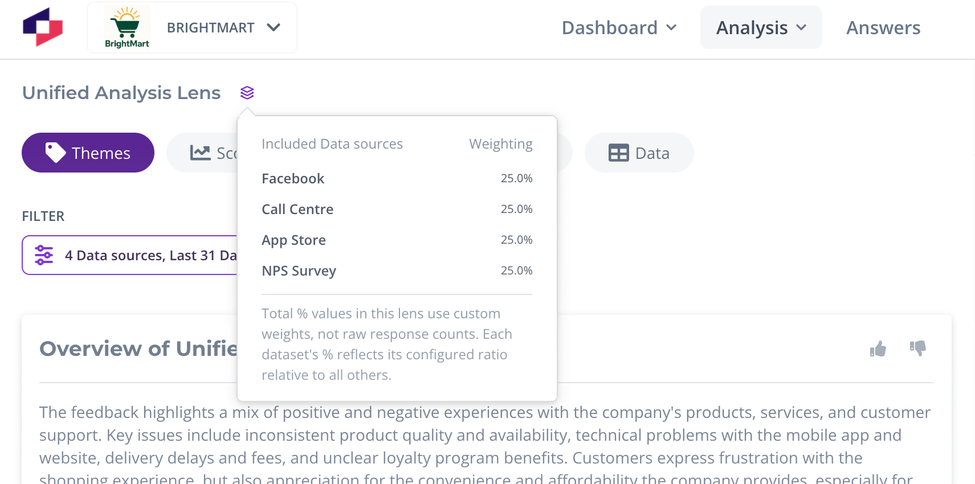975x484 pixels.
Task: Select the Themes tab
Action: click(88, 152)
